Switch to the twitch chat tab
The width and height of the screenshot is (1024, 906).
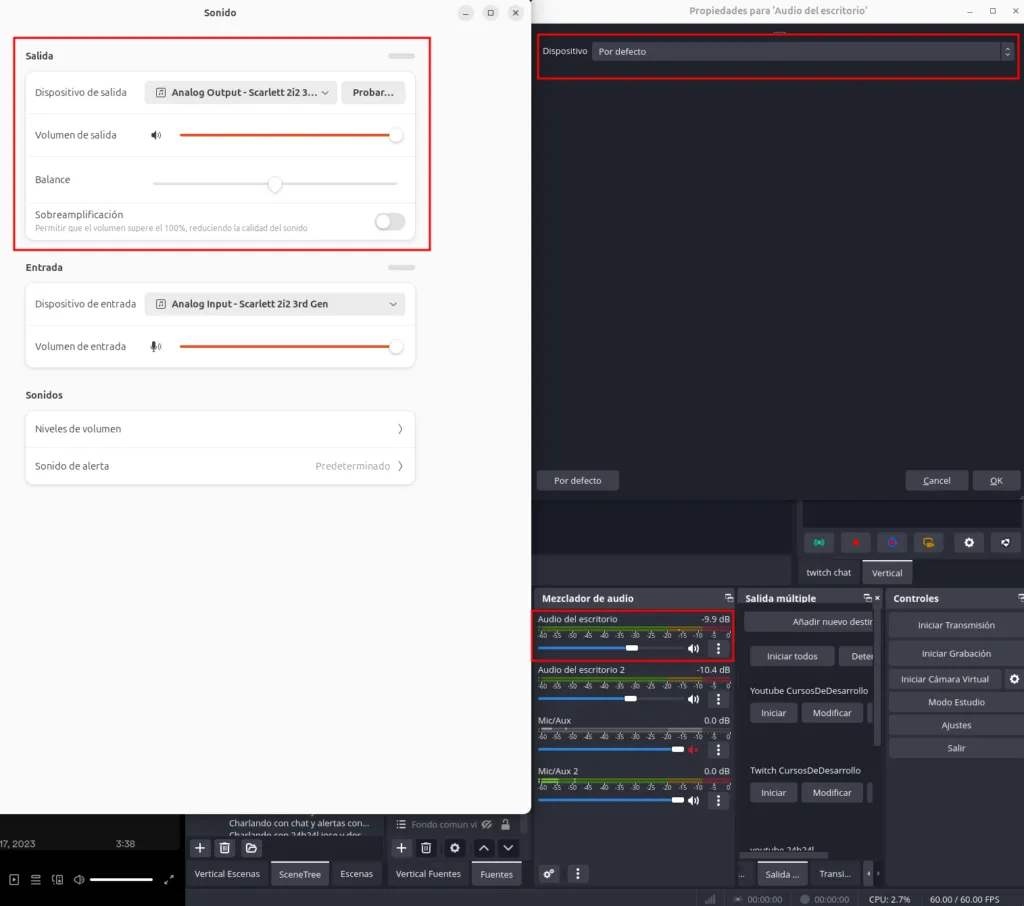pos(829,573)
